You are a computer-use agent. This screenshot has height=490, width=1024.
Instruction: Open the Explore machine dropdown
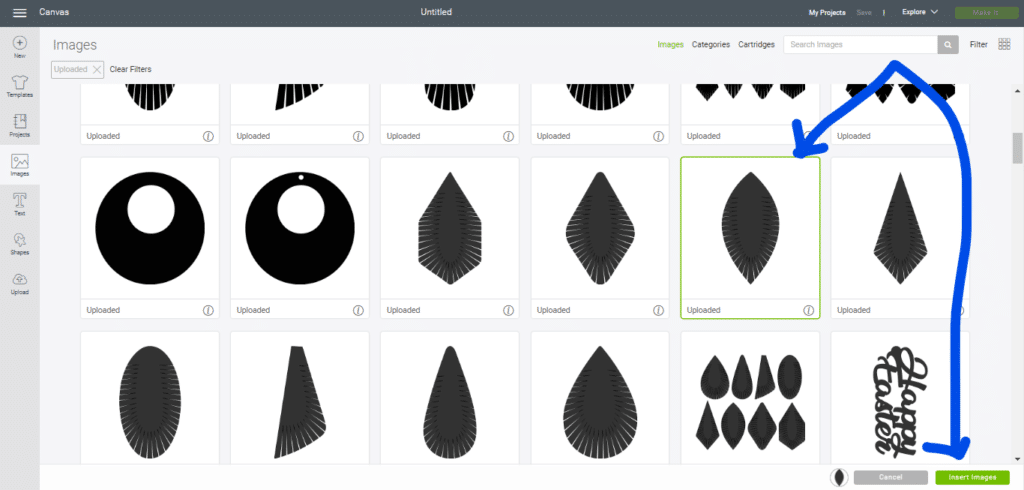point(920,12)
